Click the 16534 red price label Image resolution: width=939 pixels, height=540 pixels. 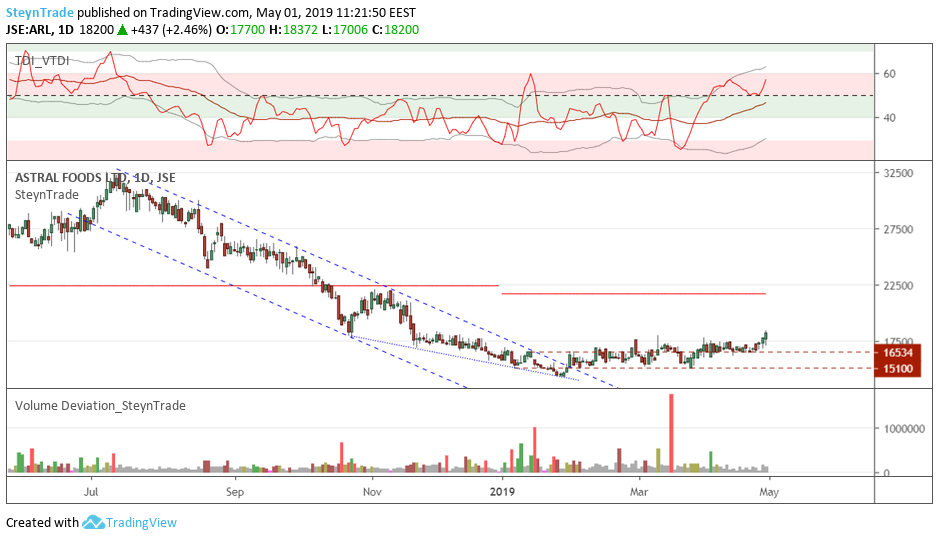[898, 353]
